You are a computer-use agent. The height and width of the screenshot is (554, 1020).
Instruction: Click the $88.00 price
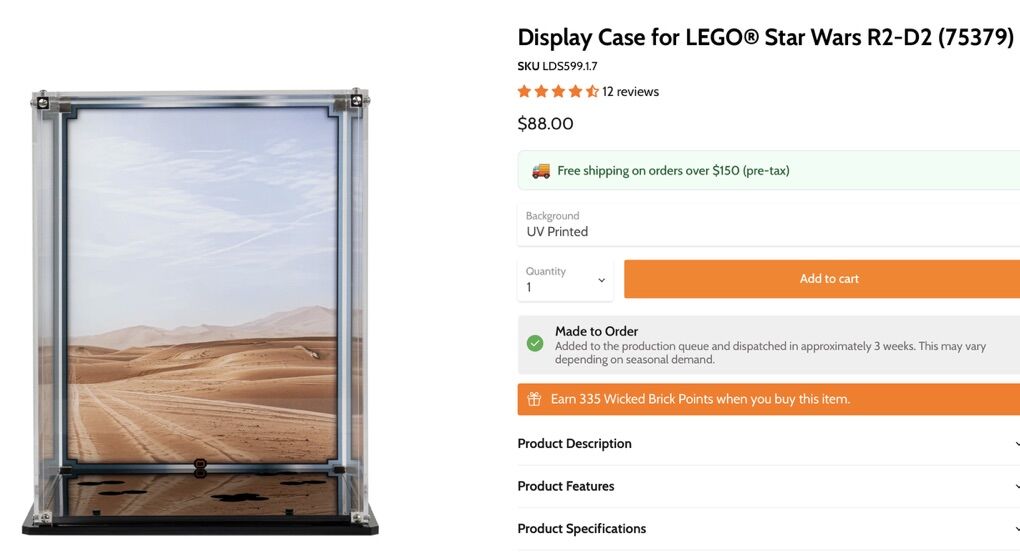[x=545, y=124]
